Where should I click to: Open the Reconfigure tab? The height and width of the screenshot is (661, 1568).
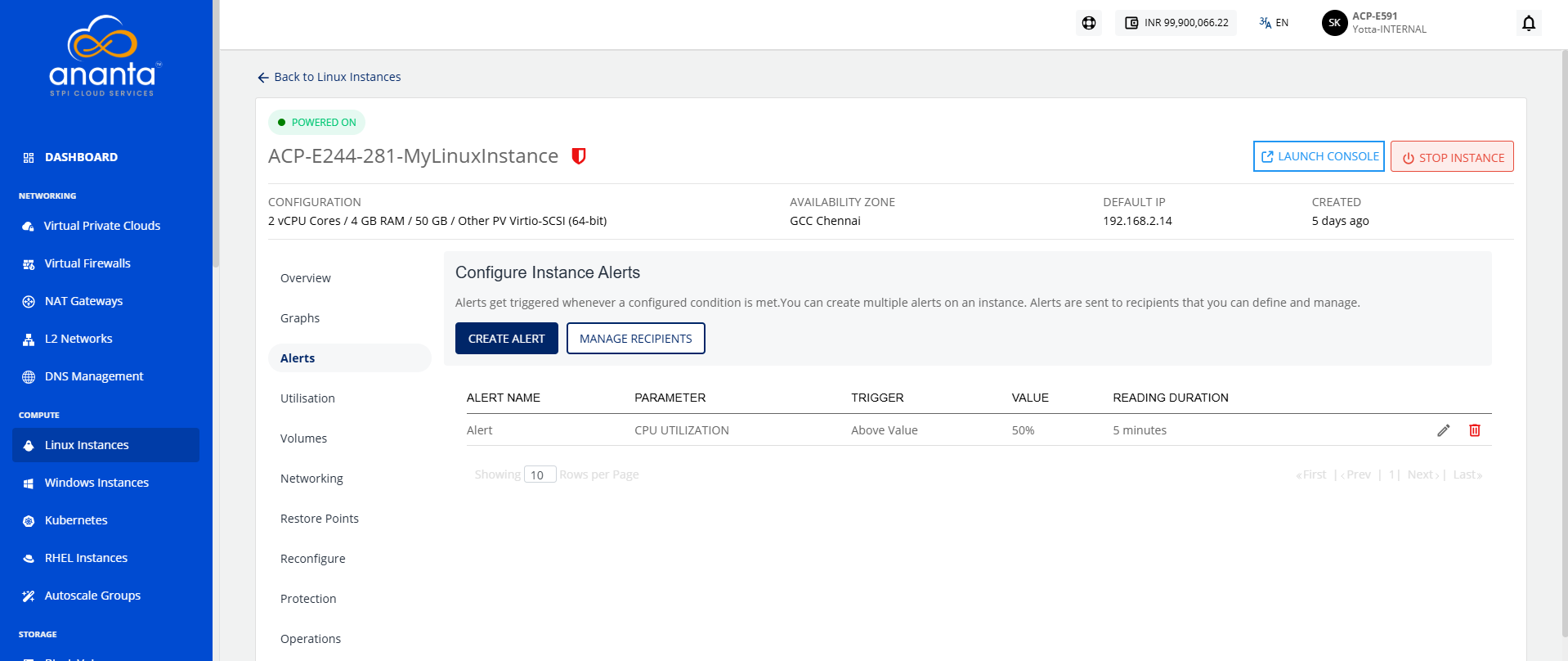[x=313, y=559]
